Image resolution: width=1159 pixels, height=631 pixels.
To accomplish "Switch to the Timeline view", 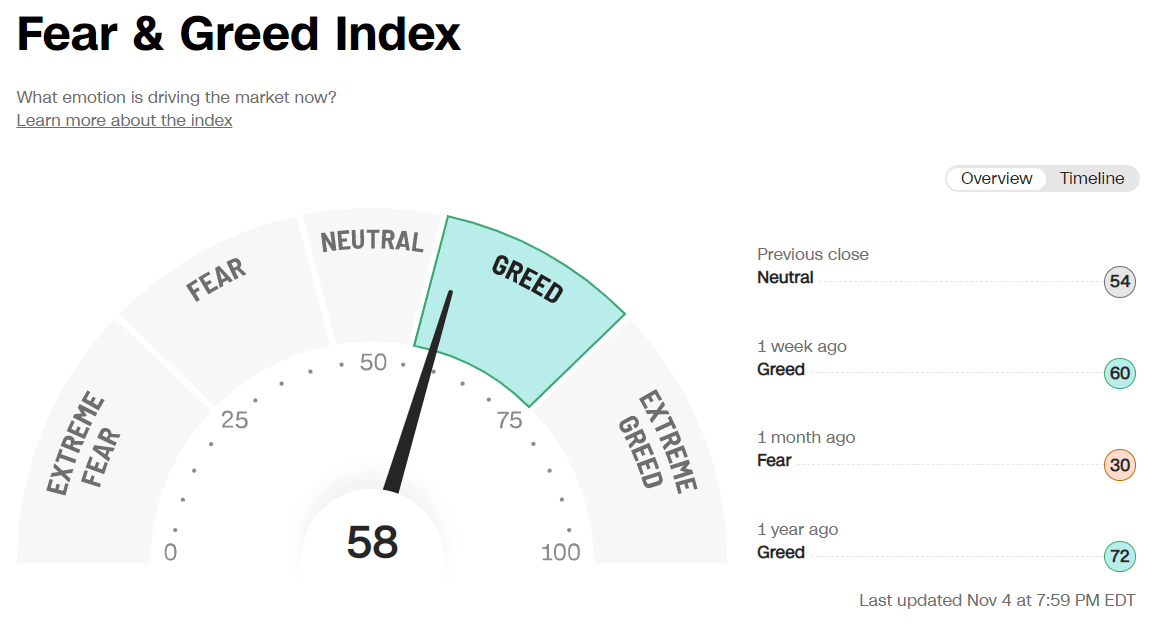I will [x=1092, y=178].
